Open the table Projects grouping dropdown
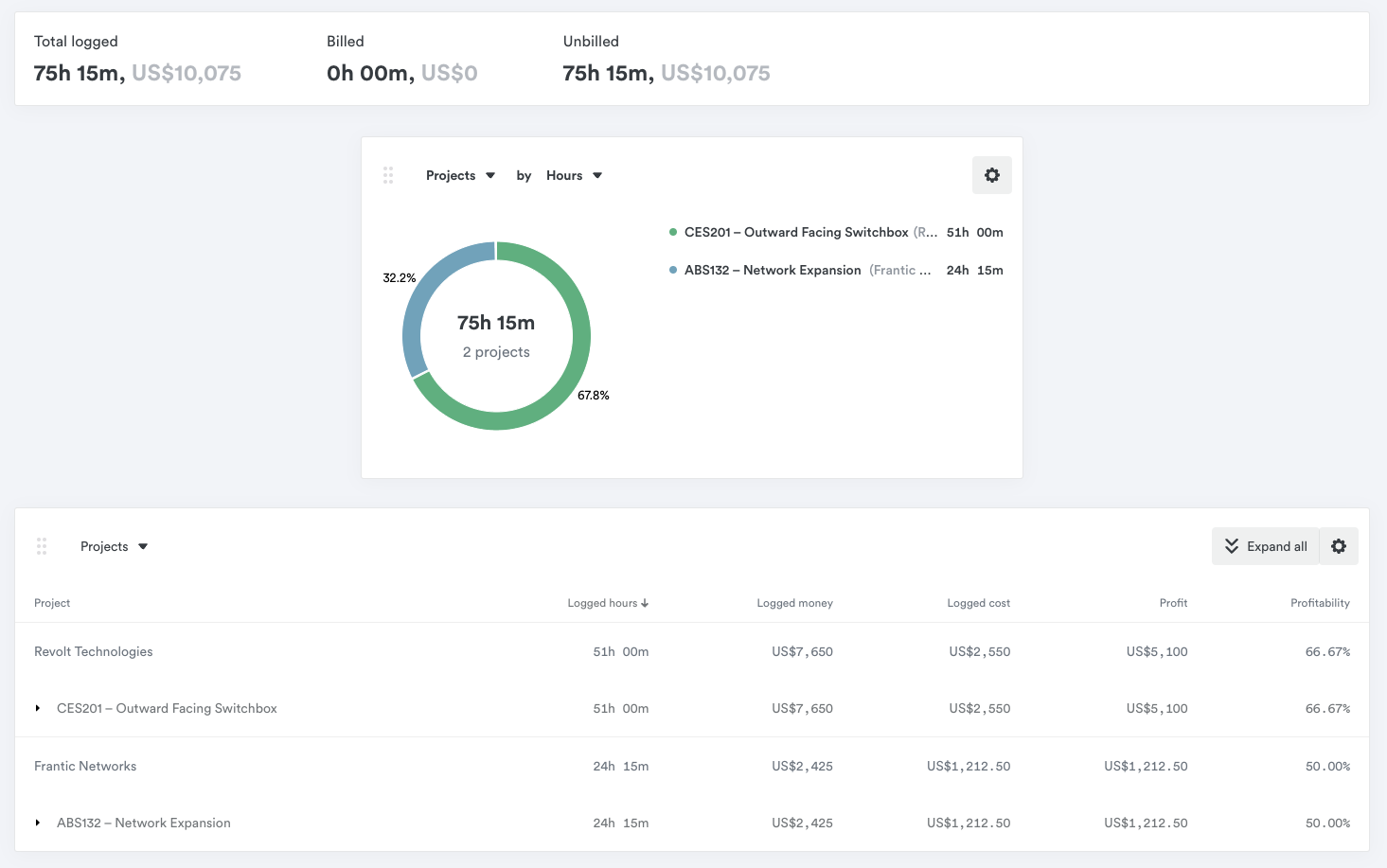Screen dimensions: 1387x868 pos(114,546)
